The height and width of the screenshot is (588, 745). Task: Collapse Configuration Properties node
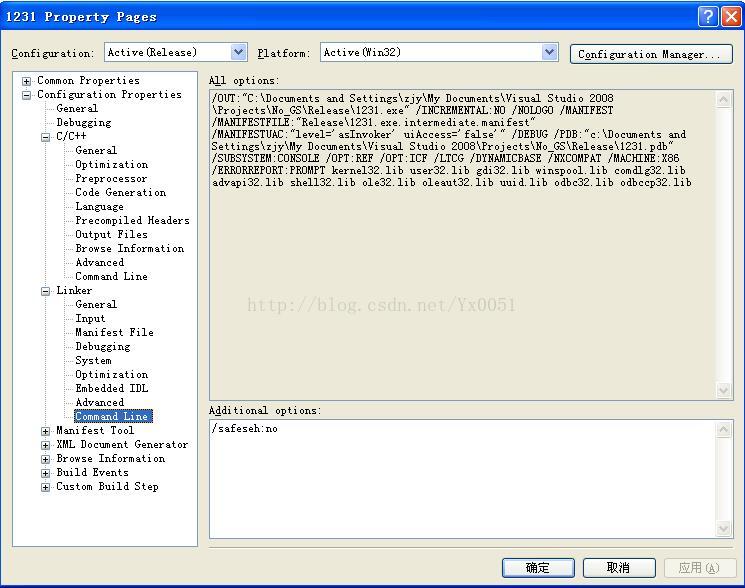click(x=27, y=95)
